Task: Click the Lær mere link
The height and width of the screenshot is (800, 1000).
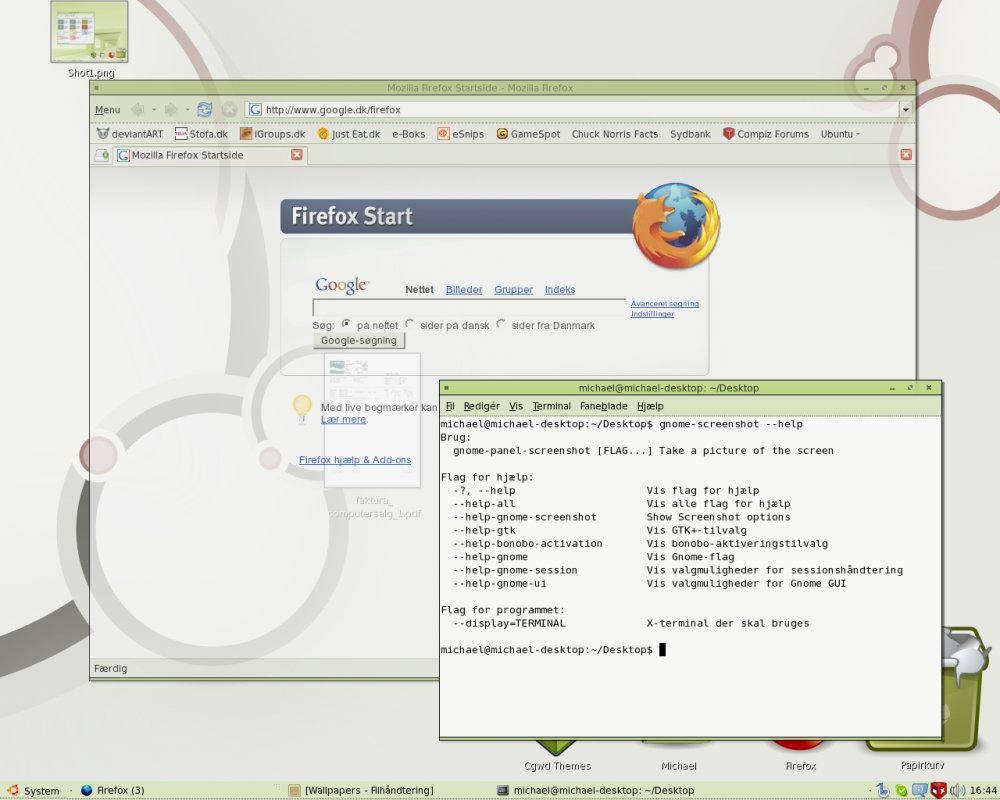Action: tap(343, 419)
